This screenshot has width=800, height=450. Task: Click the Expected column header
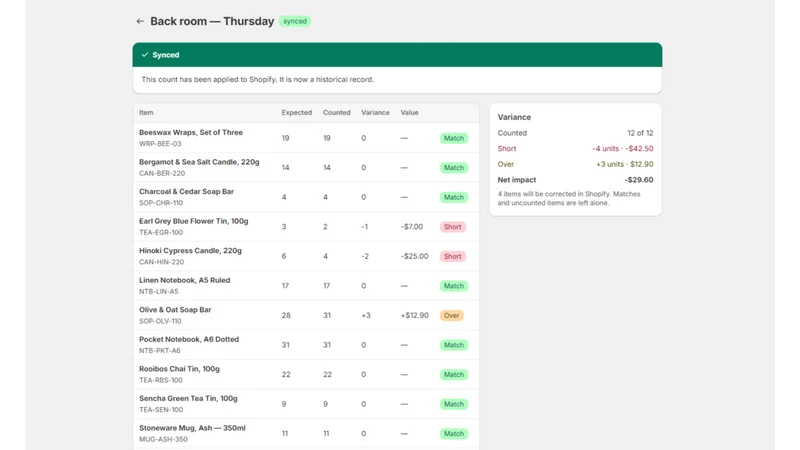point(296,113)
